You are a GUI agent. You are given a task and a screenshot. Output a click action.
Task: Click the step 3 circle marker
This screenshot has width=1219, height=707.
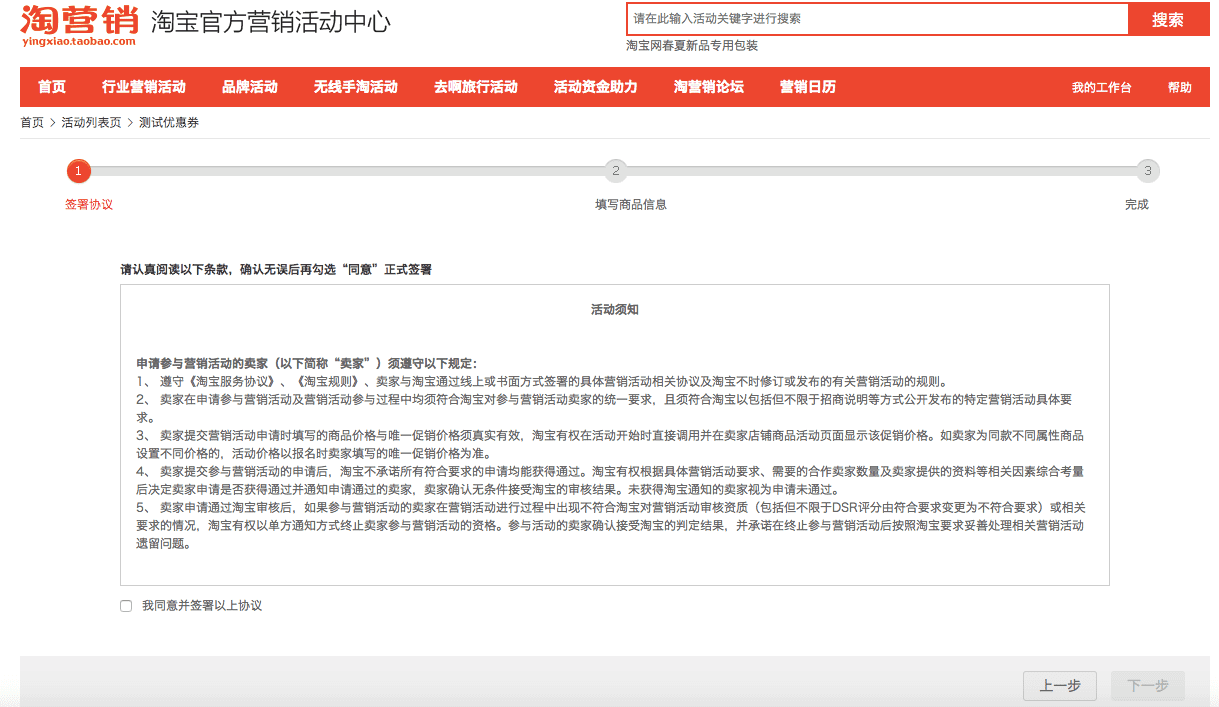click(1148, 171)
